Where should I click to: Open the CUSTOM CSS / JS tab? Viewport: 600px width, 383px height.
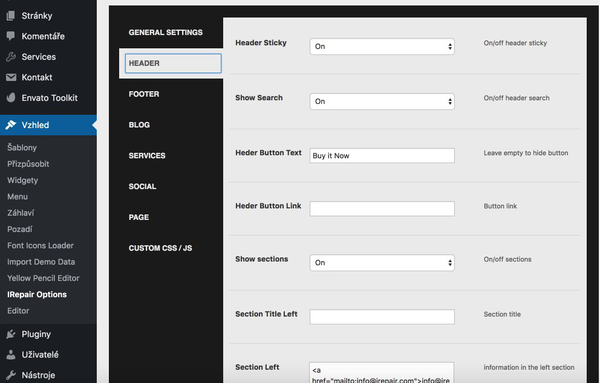click(160, 248)
